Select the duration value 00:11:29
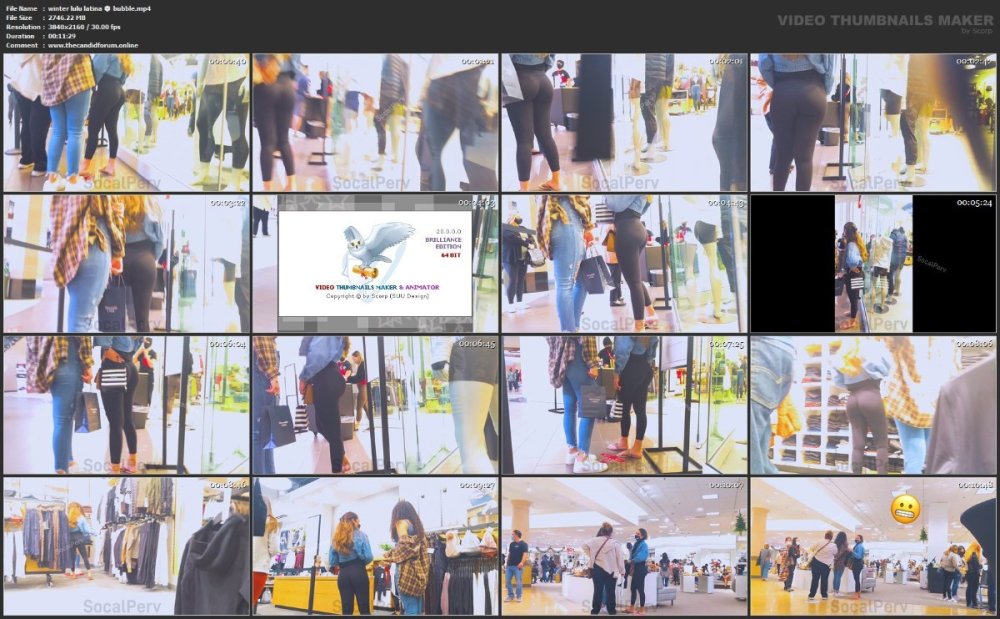The image size is (1000, 619). coord(62,36)
